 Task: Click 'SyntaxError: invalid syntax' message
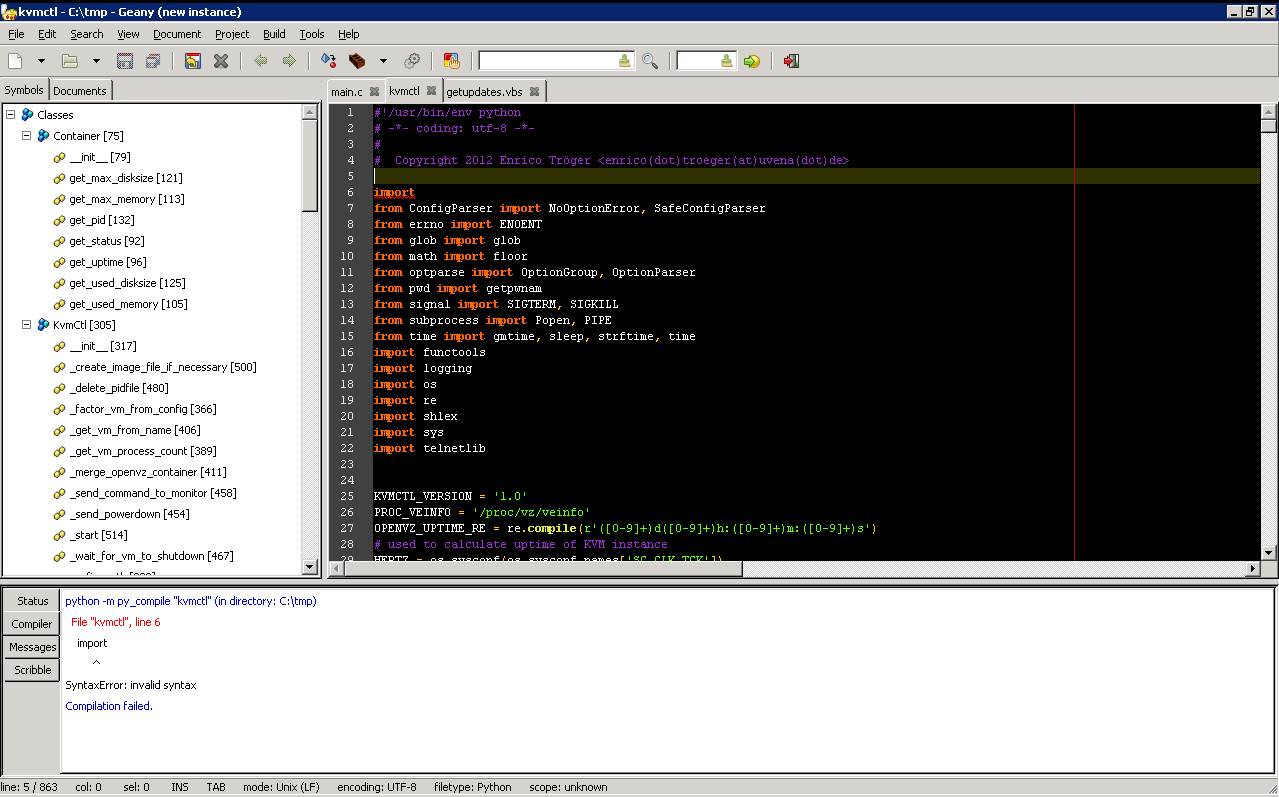pyautogui.click(x=131, y=685)
